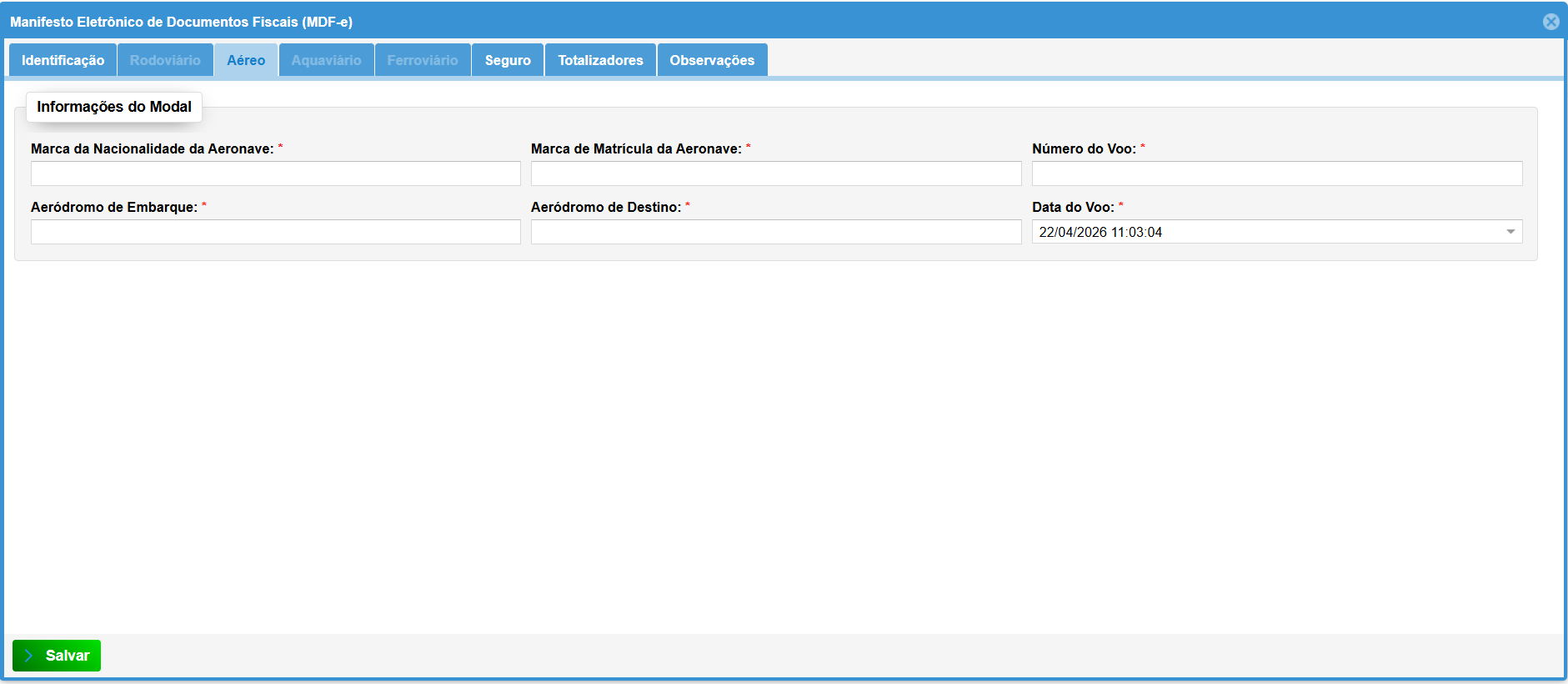Focus the Aeródromo de Embarque field
The width and height of the screenshot is (1568, 684).
[x=276, y=232]
